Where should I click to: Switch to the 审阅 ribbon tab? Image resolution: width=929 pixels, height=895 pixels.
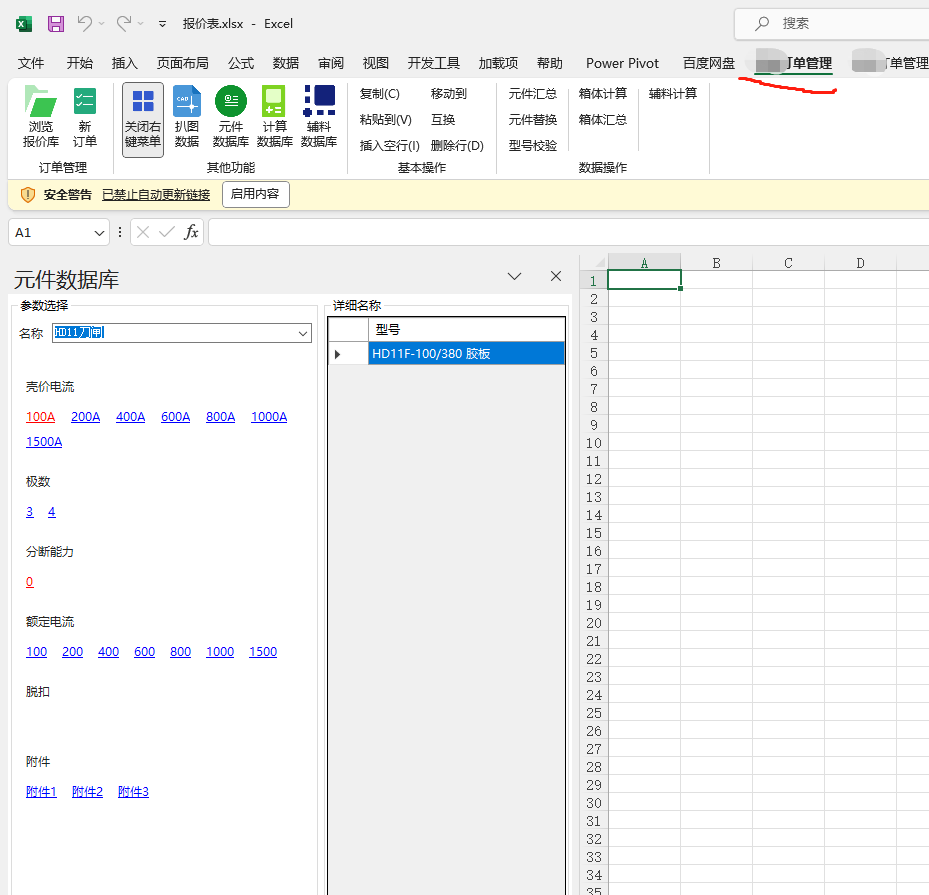click(331, 63)
